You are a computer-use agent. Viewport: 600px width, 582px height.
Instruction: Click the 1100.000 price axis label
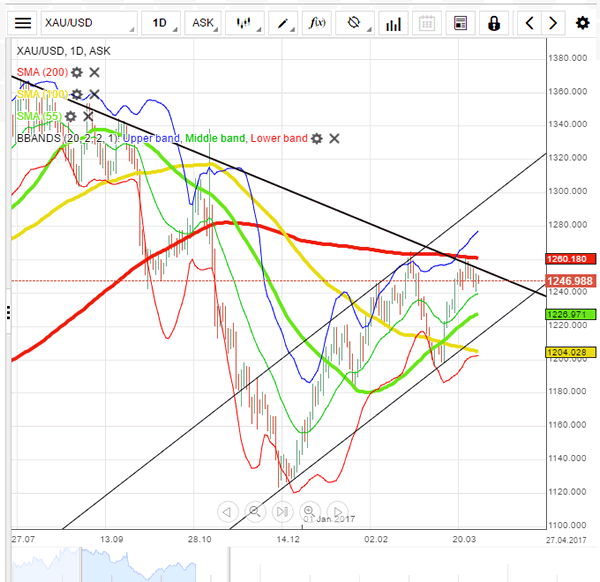tap(567, 525)
